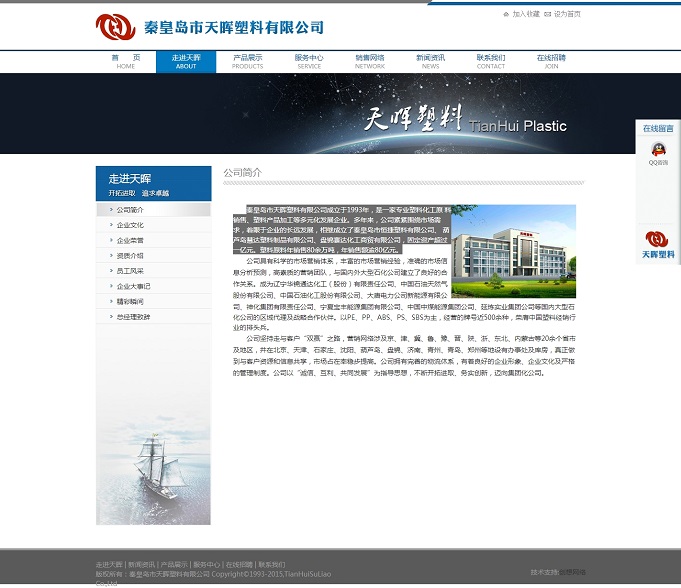Click the sailing ship image in sidebar
The height and width of the screenshot is (588, 681).
(x=153, y=461)
